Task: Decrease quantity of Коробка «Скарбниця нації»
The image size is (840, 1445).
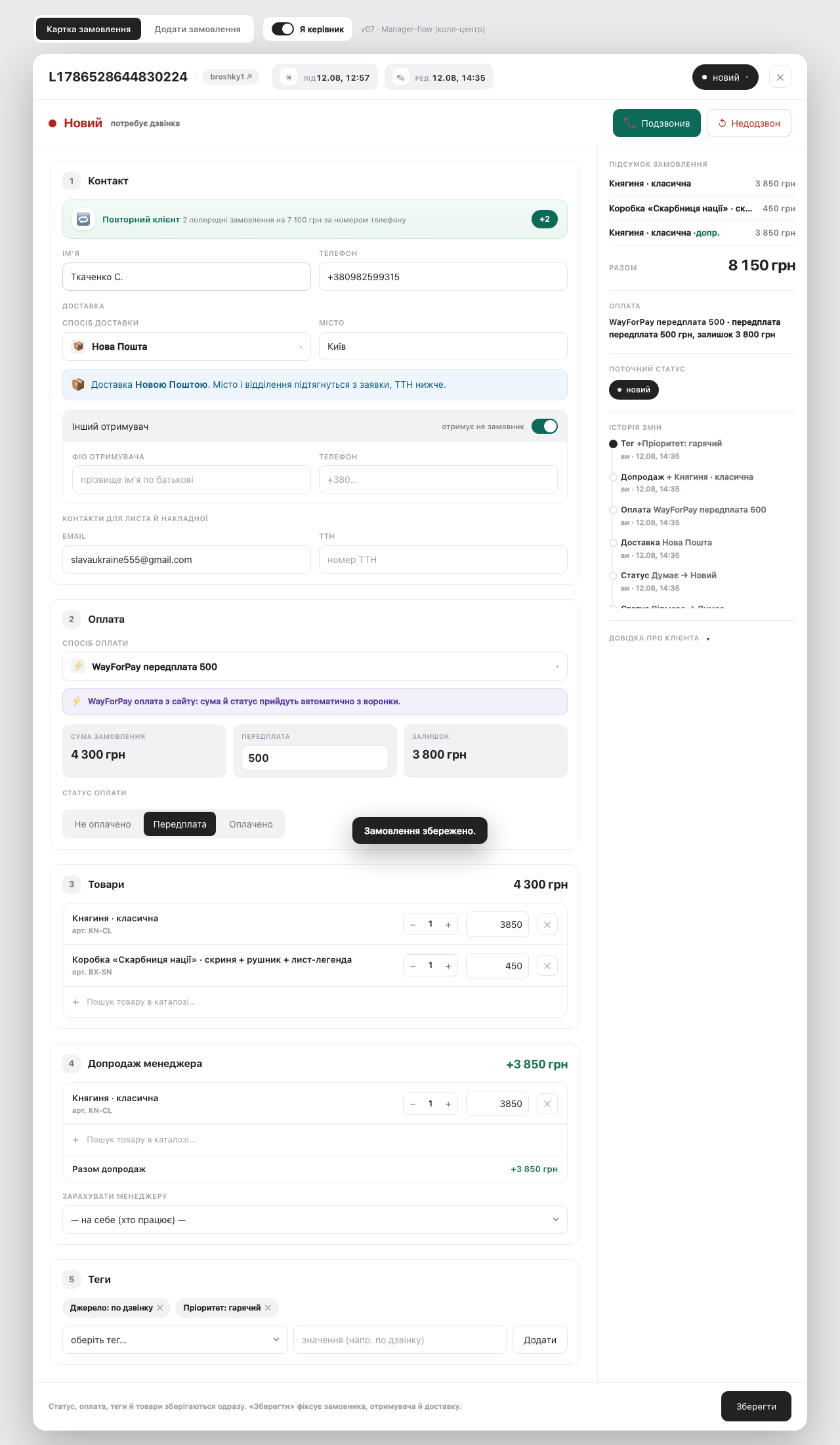Action: [x=413, y=966]
